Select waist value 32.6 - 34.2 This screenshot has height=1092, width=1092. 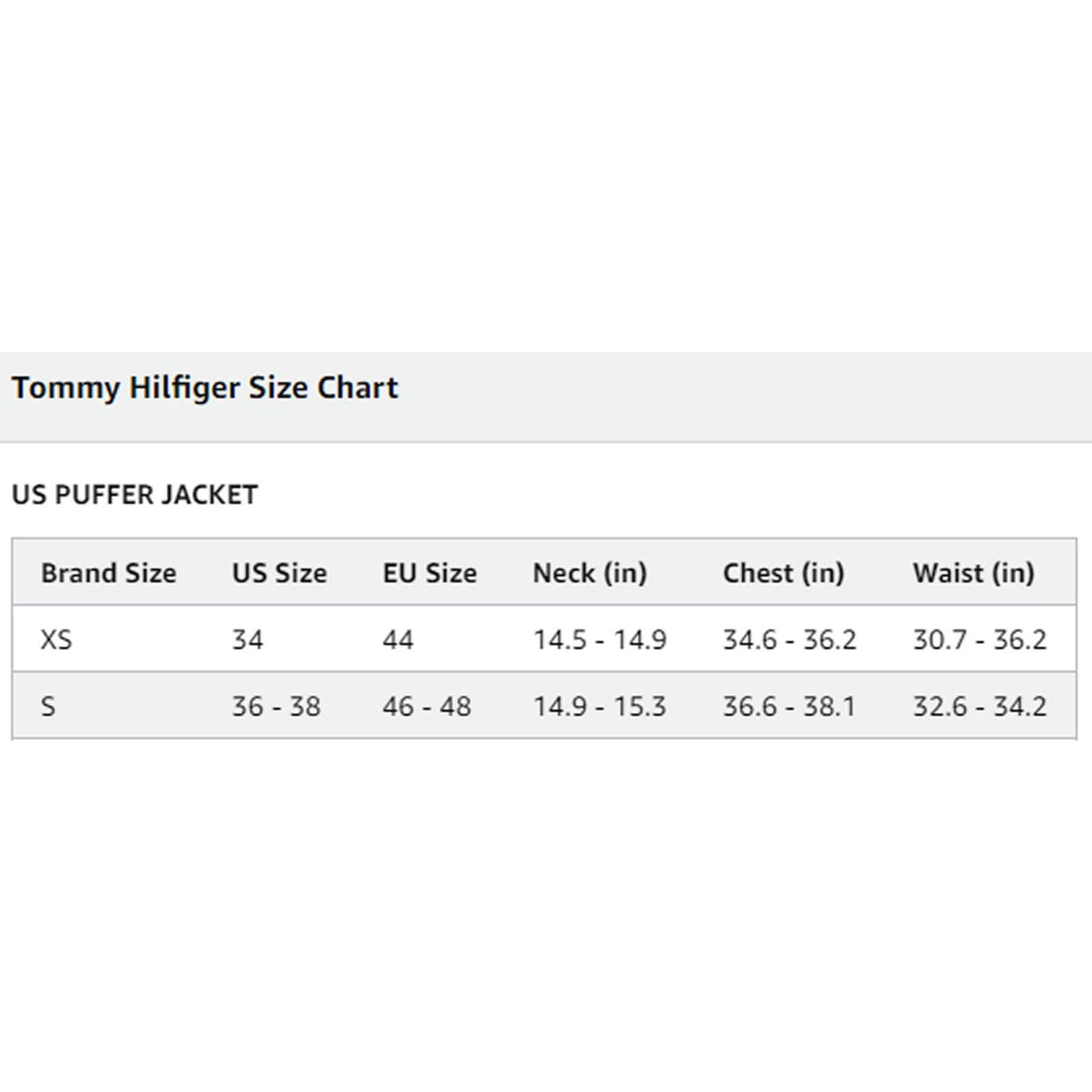(x=979, y=707)
